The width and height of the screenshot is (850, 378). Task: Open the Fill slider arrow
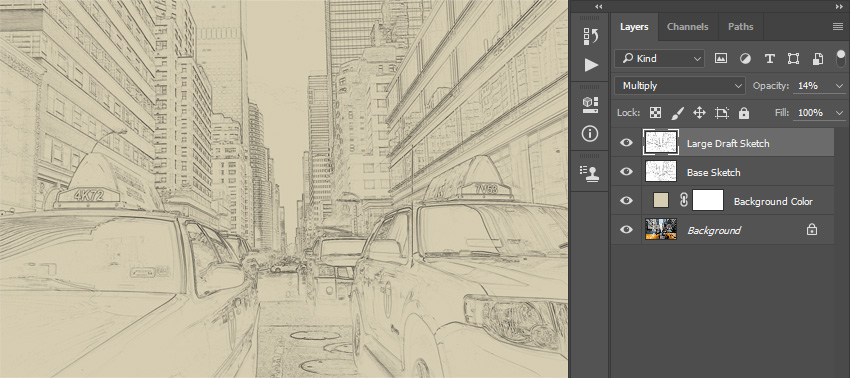[x=840, y=113]
